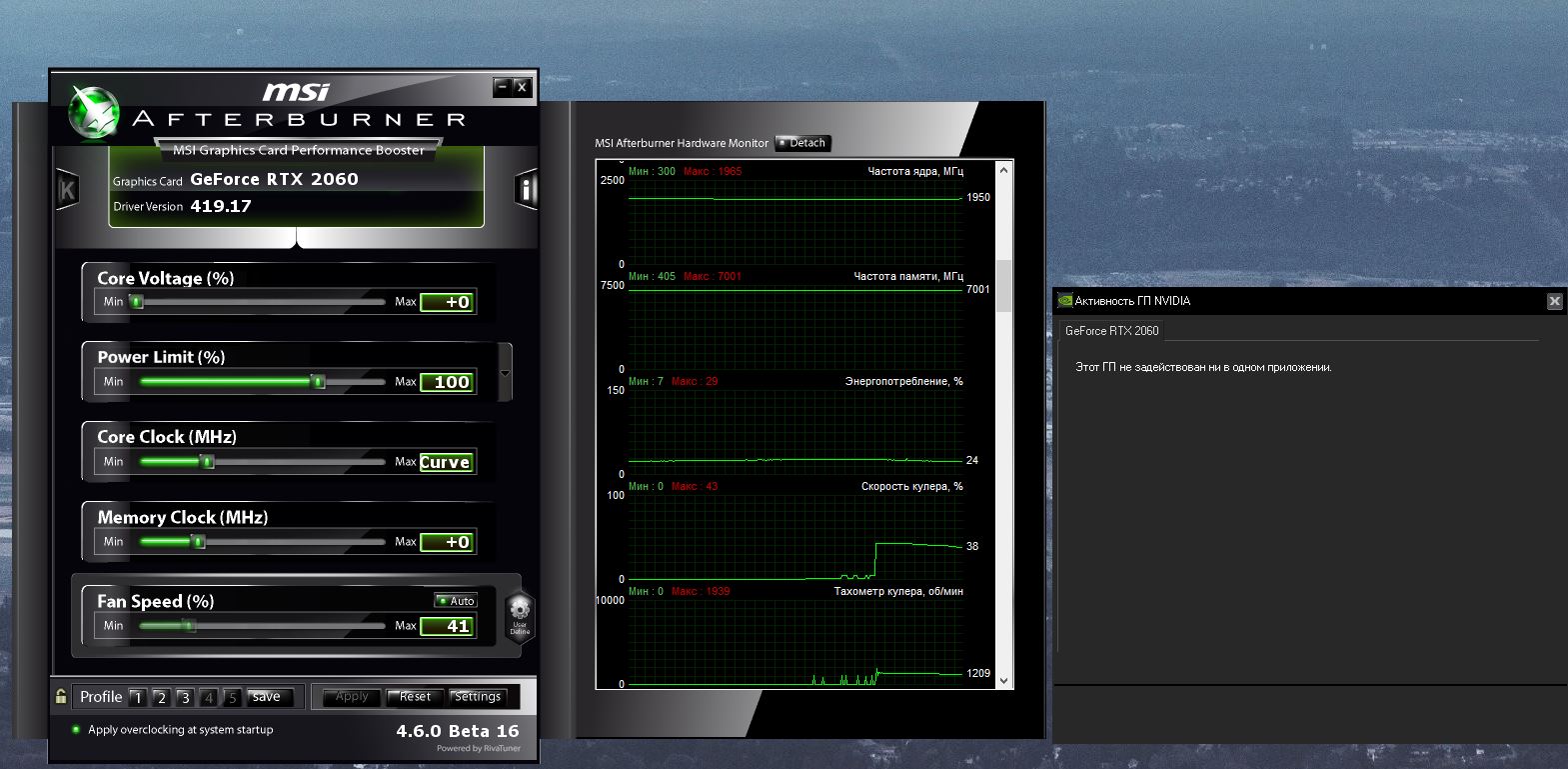Click the Fan Speed slider handle
Viewport: 1568px width, 769px height.
coord(188,625)
